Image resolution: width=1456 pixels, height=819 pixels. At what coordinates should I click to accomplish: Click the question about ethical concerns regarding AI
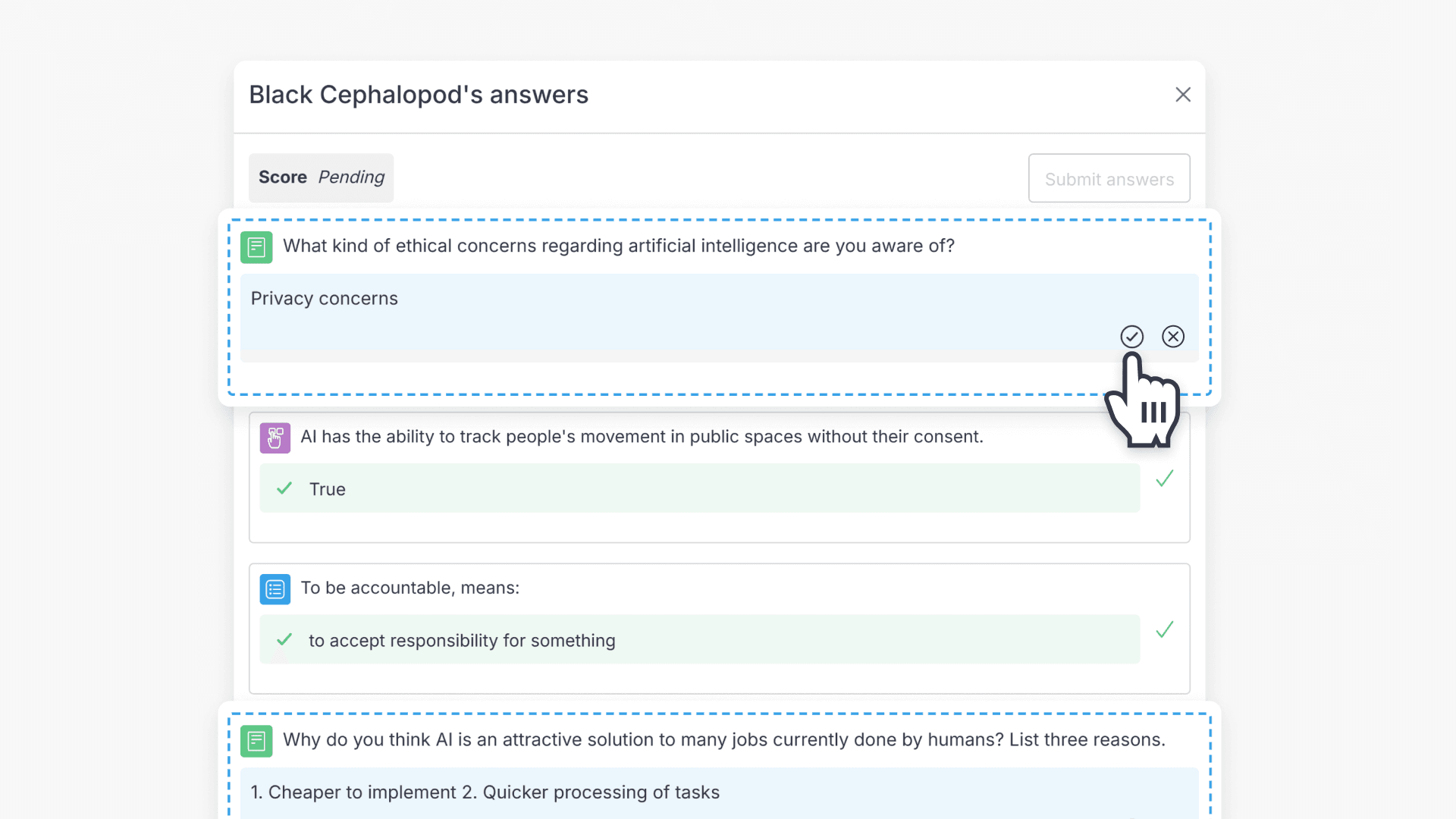(x=618, y=246)
